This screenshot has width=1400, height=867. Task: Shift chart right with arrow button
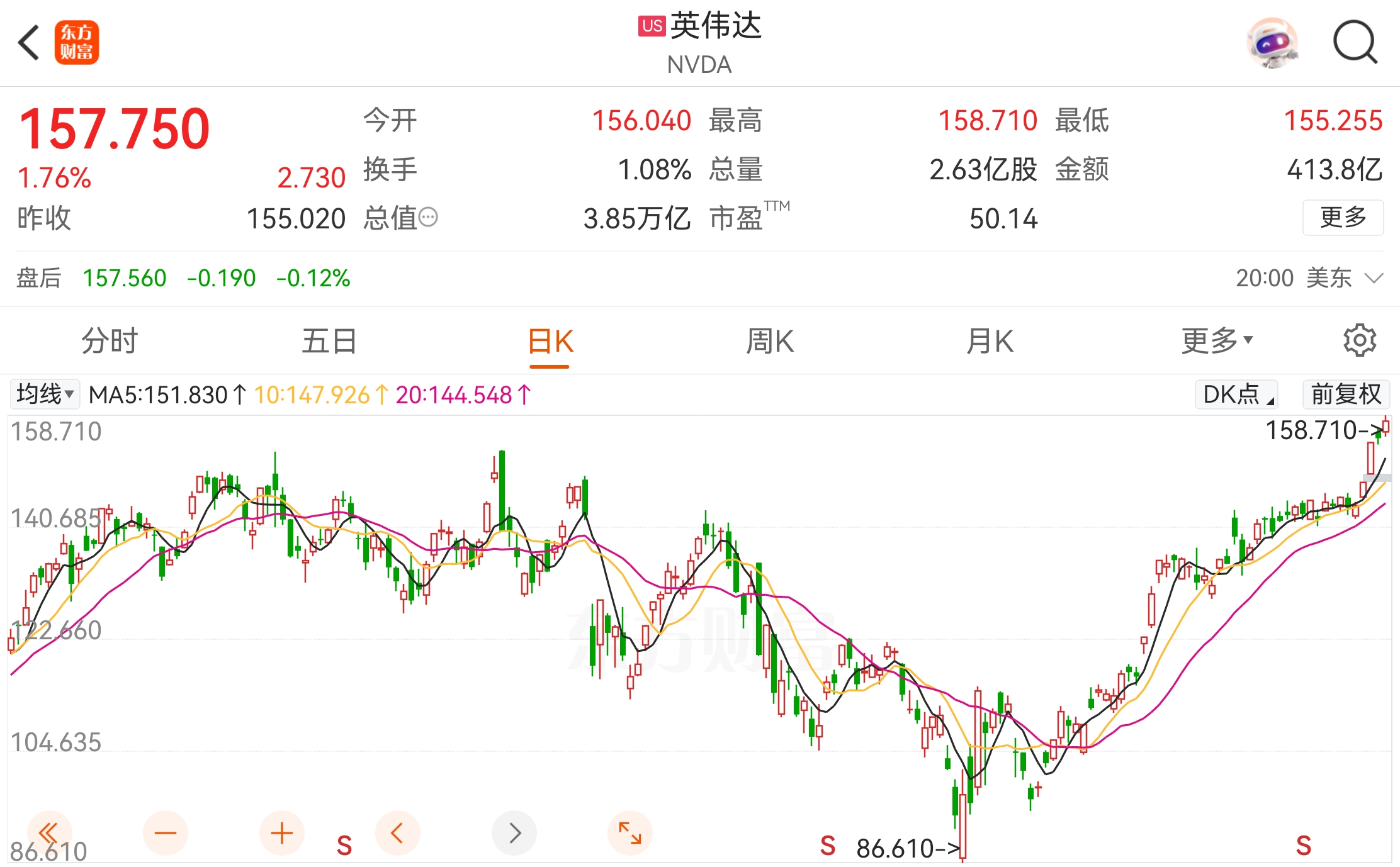coord(514,833)
